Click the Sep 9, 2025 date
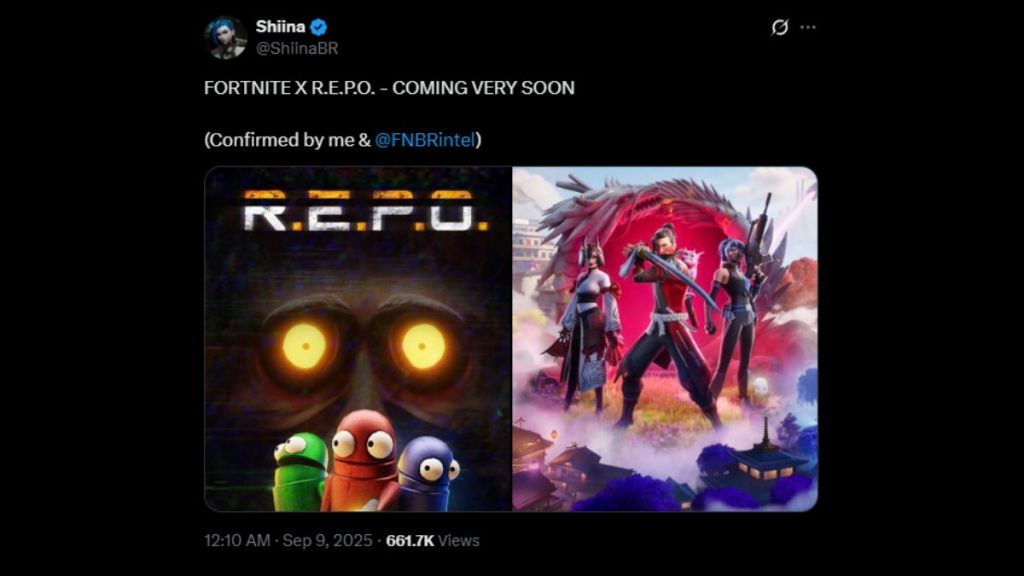The height and width of the screenshot is (576, 1024). tap(327, 541)
